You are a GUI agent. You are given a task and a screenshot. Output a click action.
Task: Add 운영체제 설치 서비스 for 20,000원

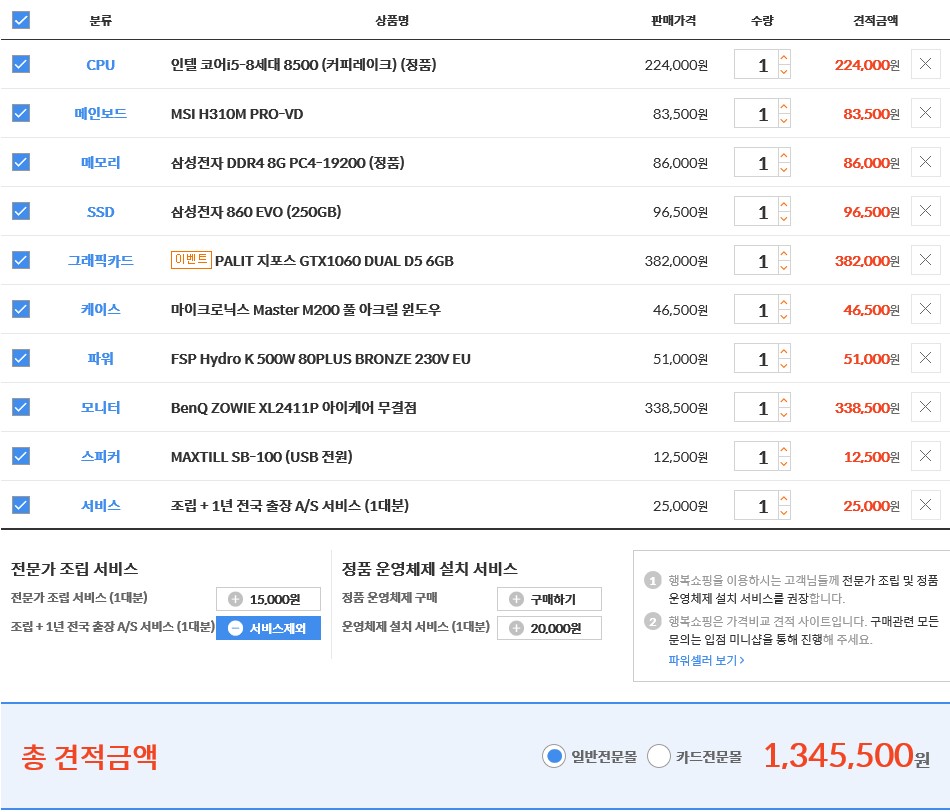[550, 628]
